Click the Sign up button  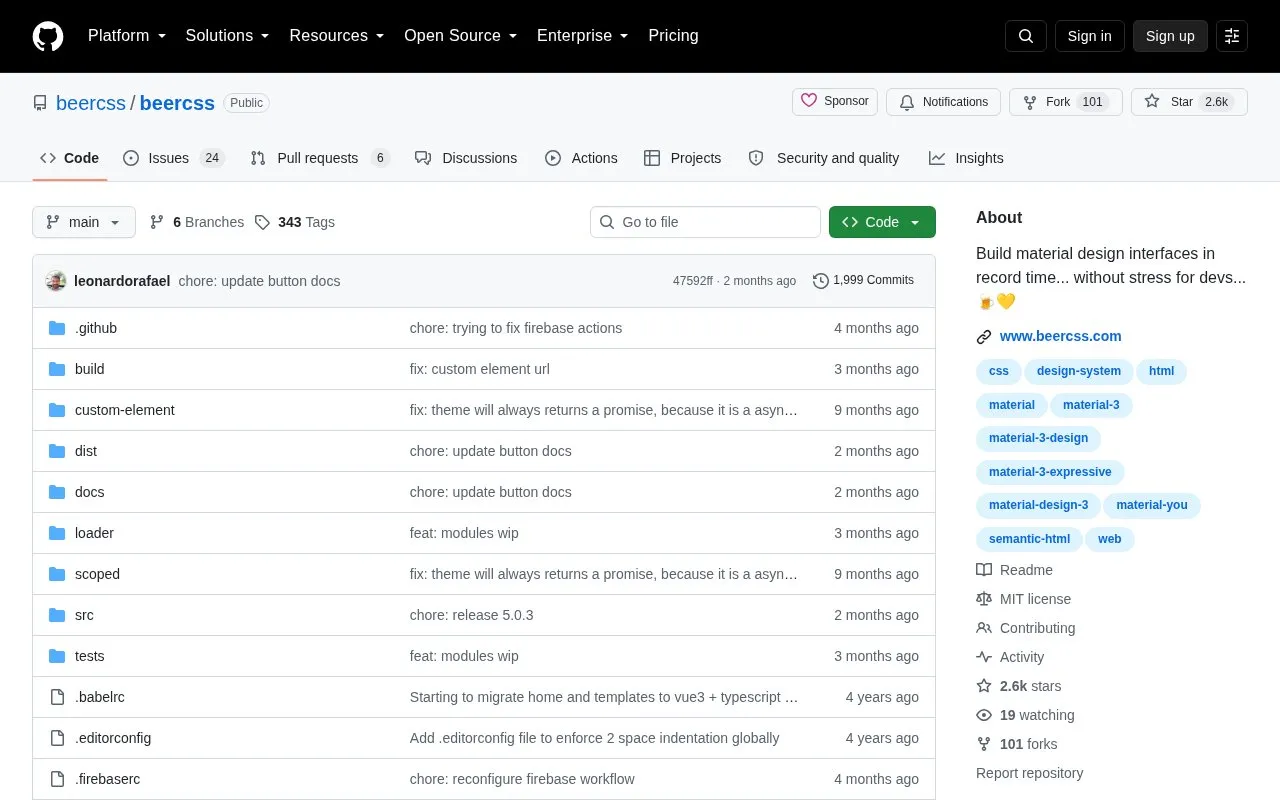coord(1170,36)
